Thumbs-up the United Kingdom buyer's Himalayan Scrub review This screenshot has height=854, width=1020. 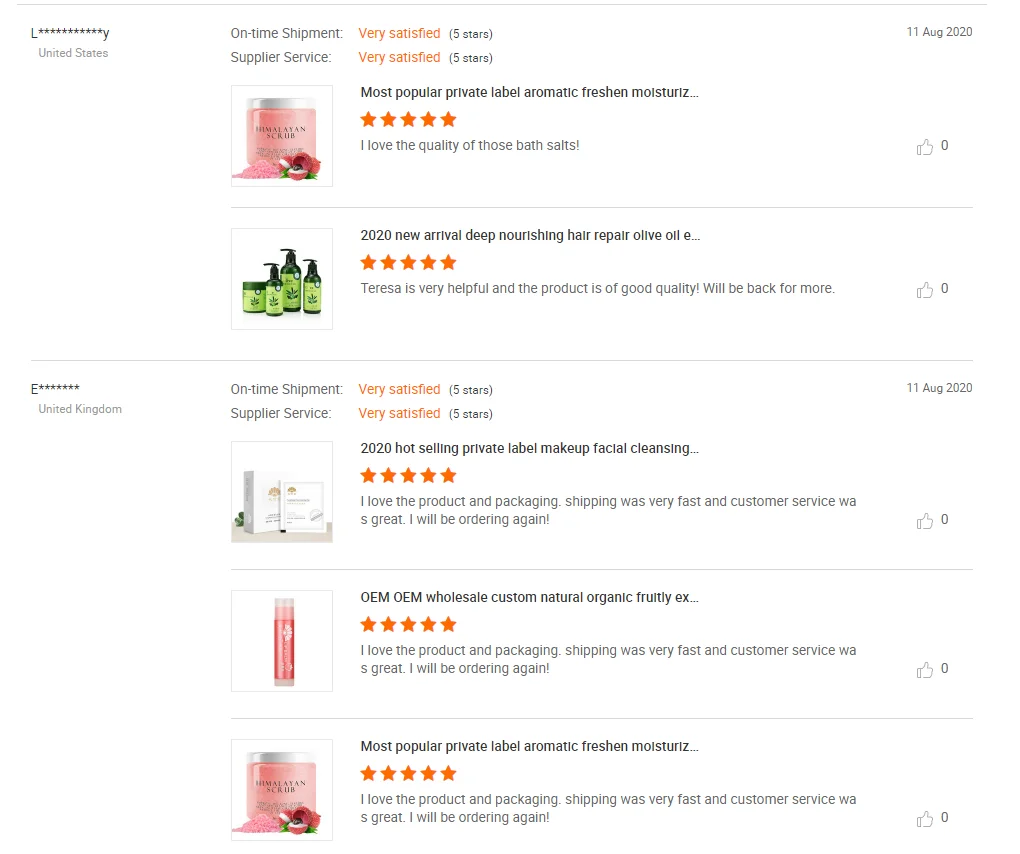tap(925, 819)
